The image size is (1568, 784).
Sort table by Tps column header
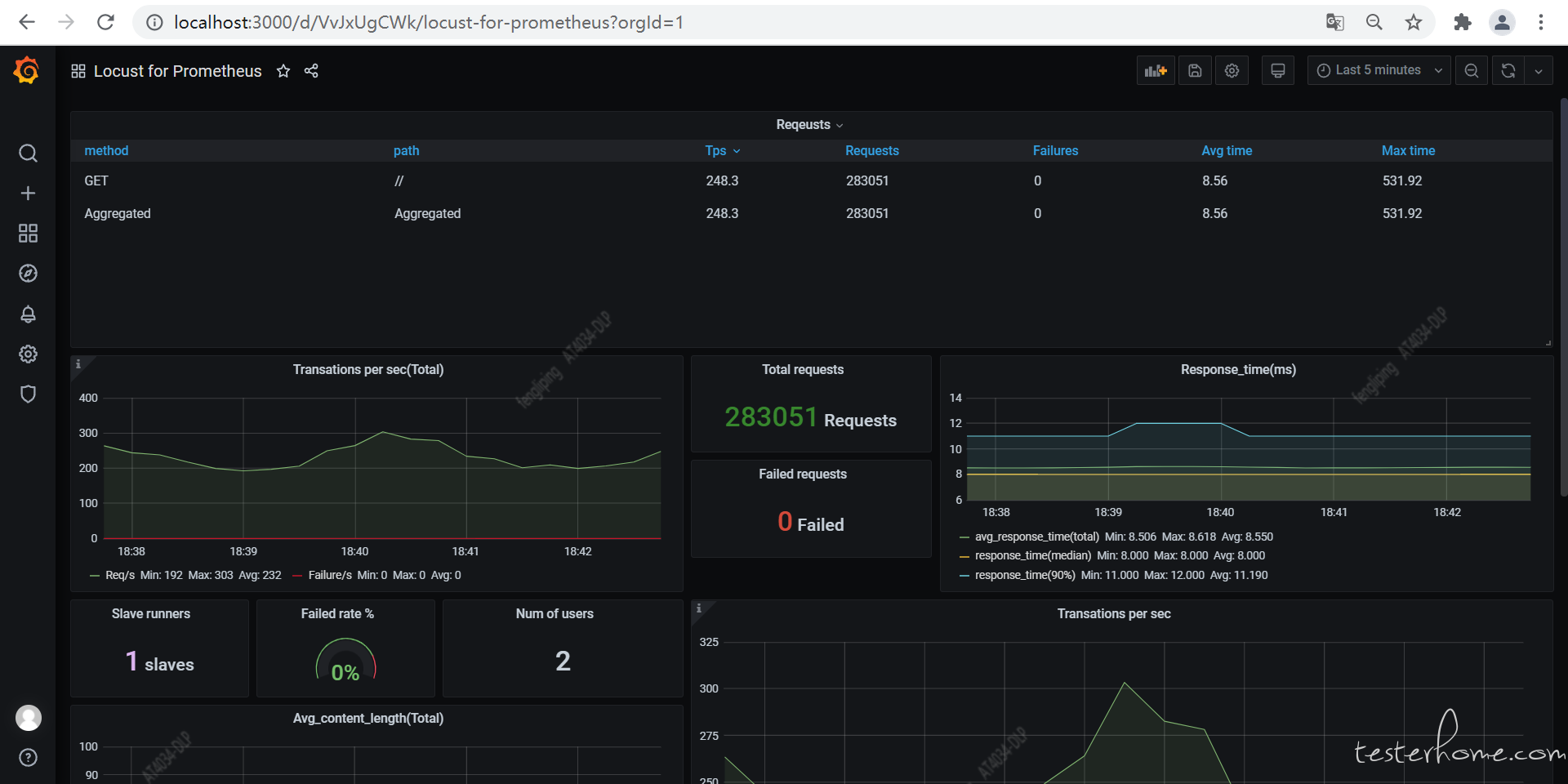tap(723, 150)
